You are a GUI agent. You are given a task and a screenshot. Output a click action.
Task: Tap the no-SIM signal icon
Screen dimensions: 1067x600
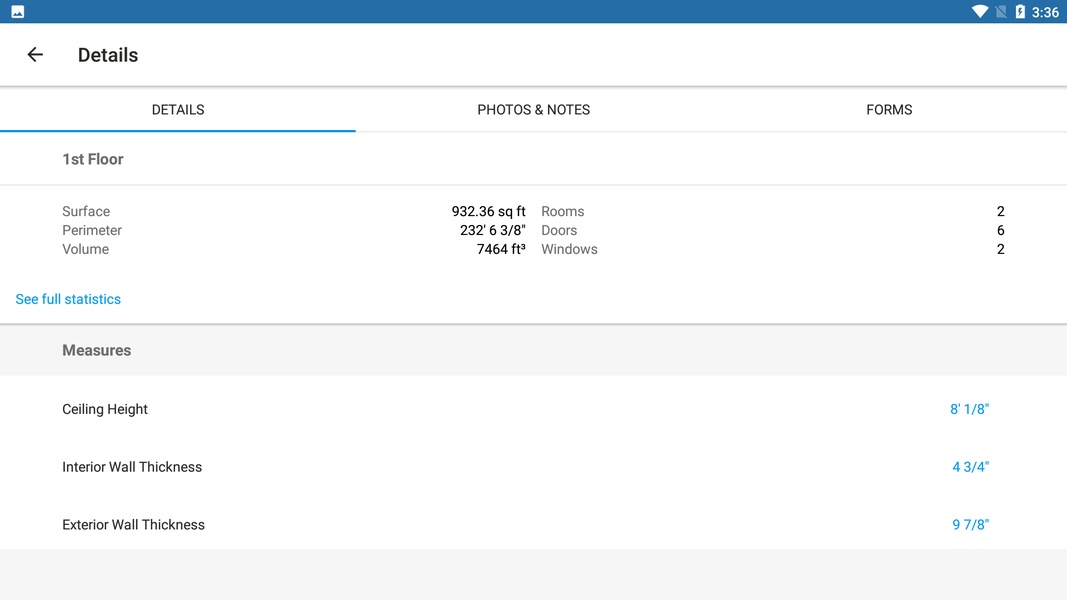(1001, 12)
